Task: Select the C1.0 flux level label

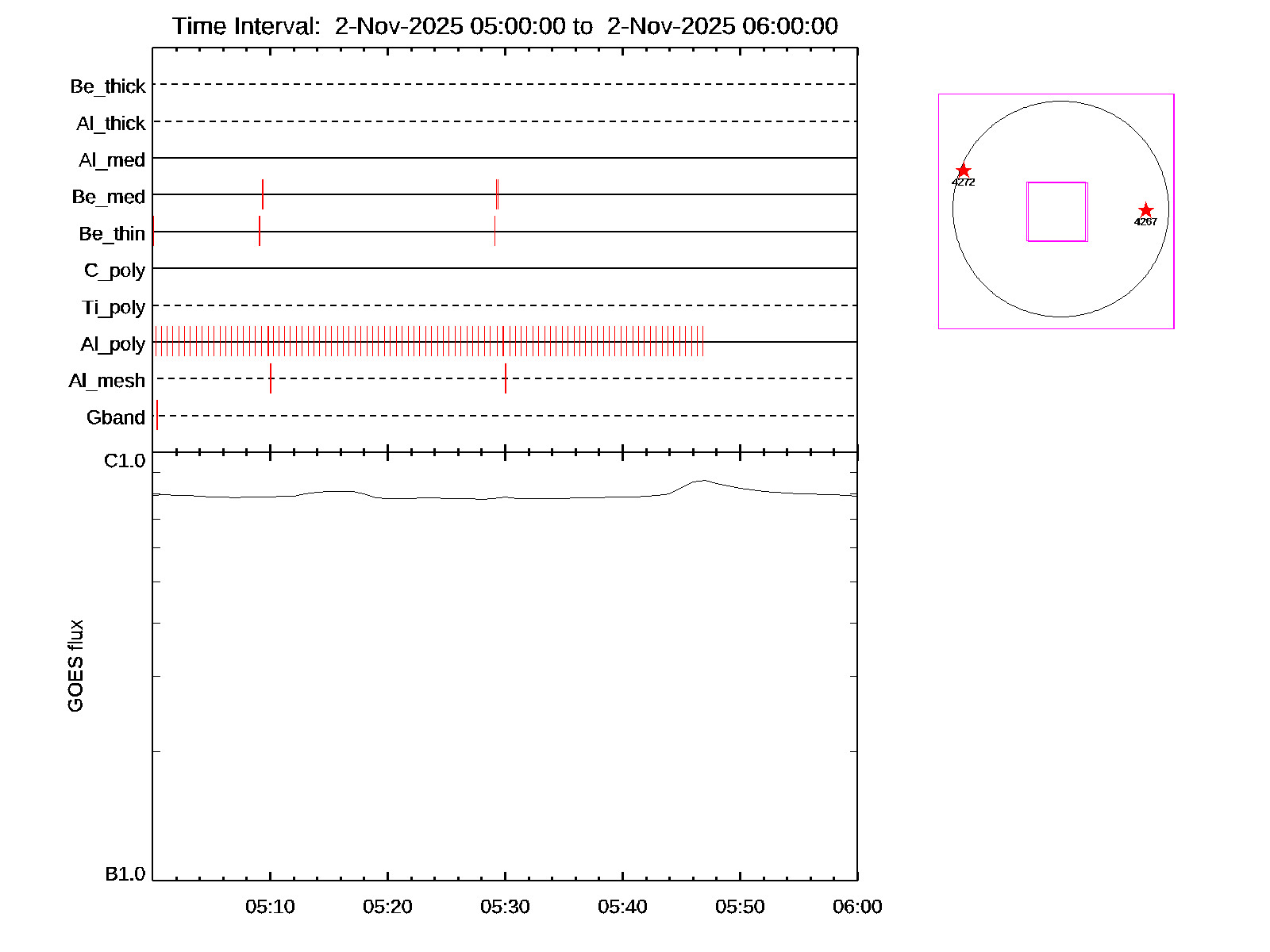Action: (125, 461)
